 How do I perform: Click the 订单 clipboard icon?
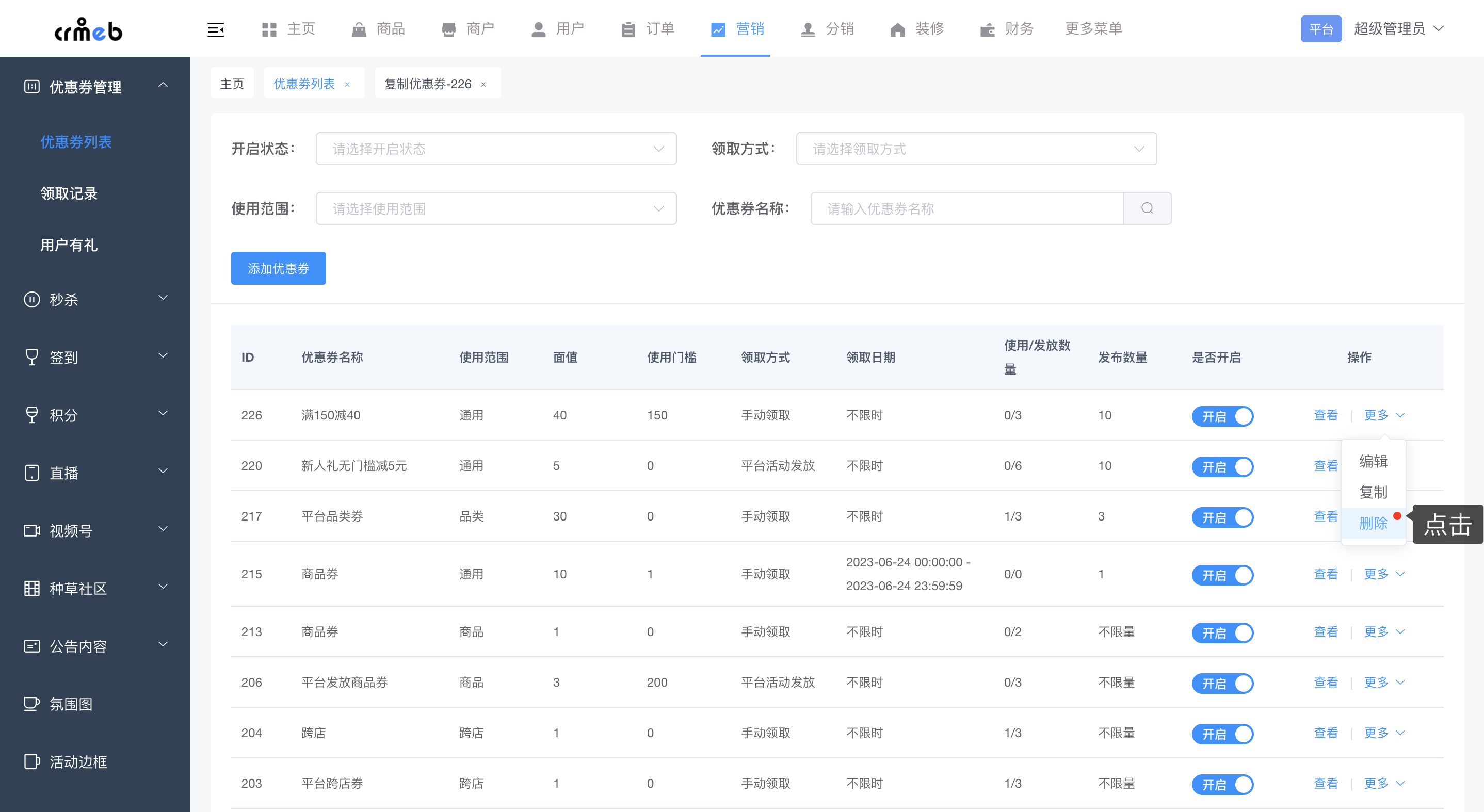[x=628, y=29]
